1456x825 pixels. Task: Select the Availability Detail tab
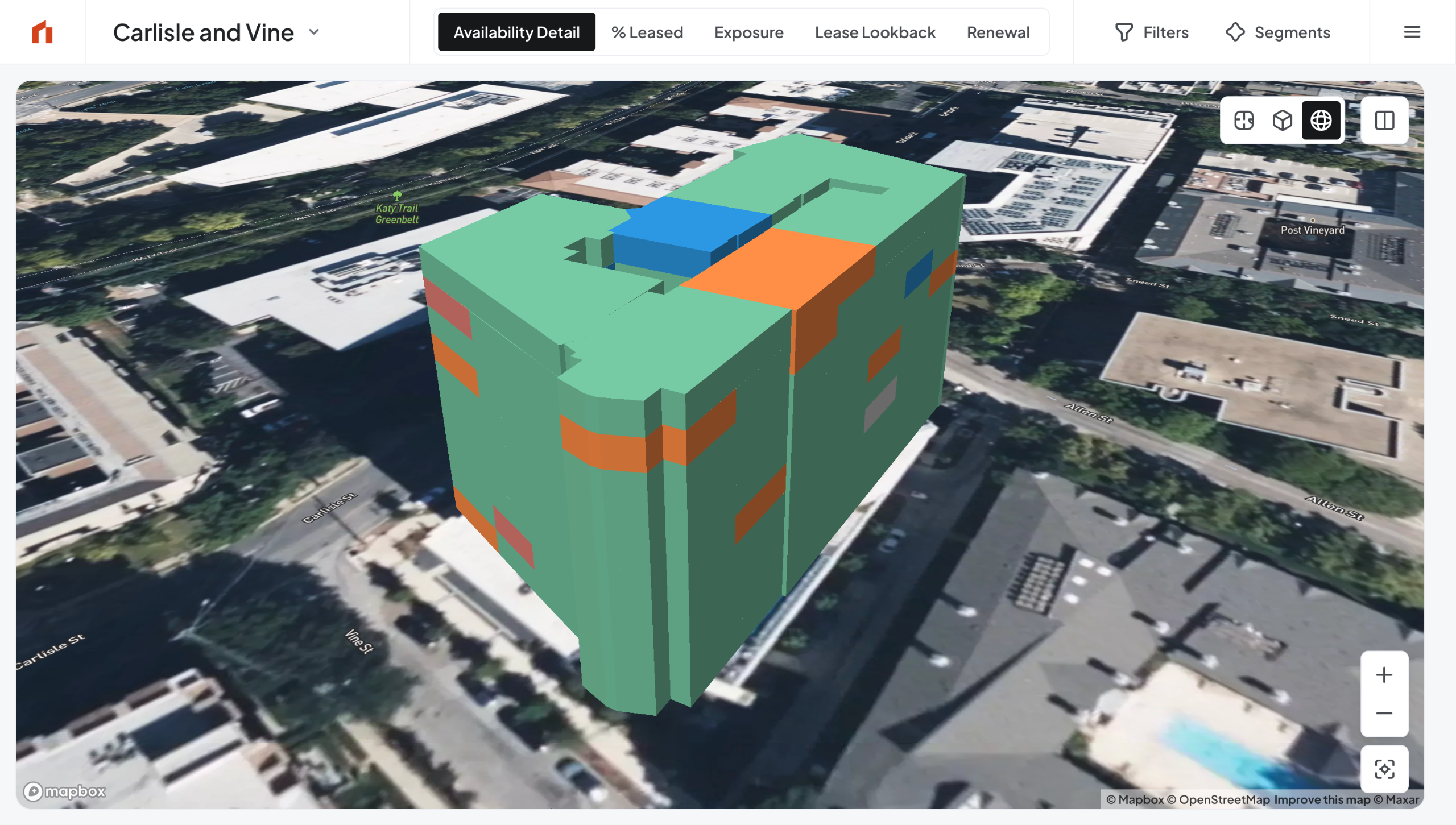[x=516, y=32]
